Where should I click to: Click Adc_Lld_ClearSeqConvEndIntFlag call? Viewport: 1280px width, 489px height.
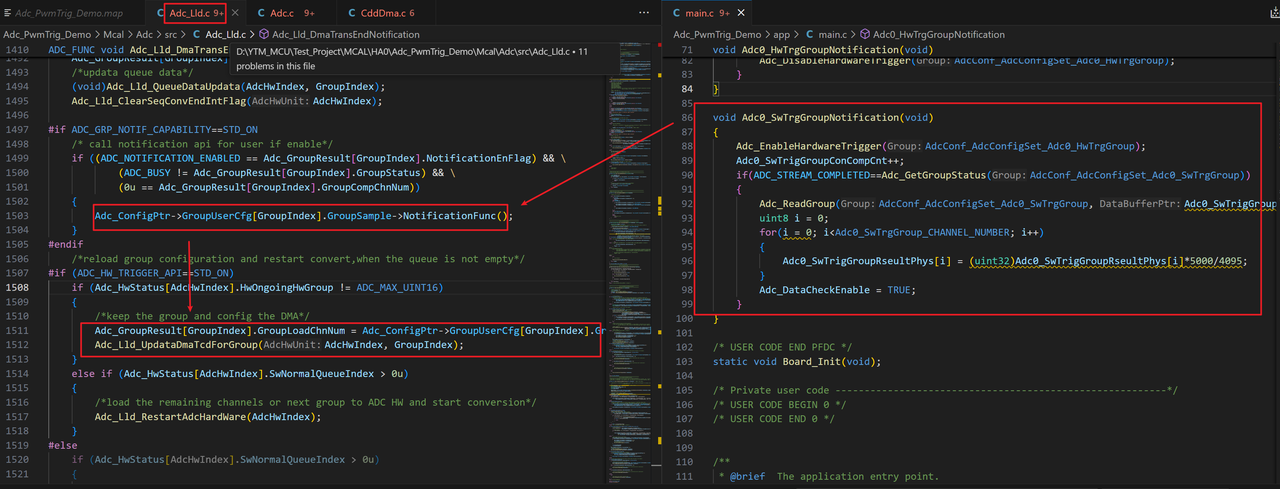tap(157, 101)
